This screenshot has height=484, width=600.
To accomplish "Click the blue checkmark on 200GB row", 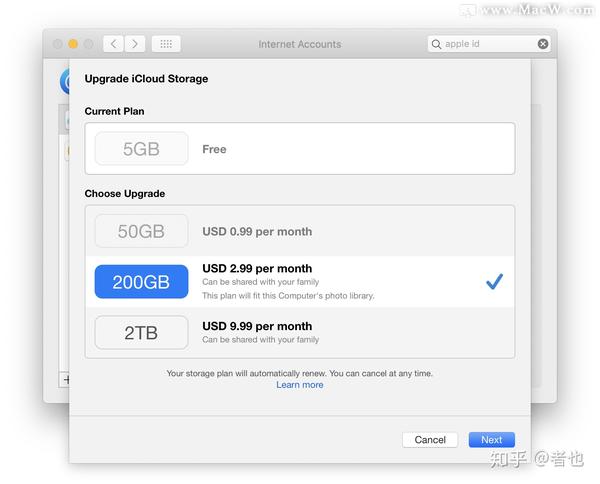I will point(494,282).
